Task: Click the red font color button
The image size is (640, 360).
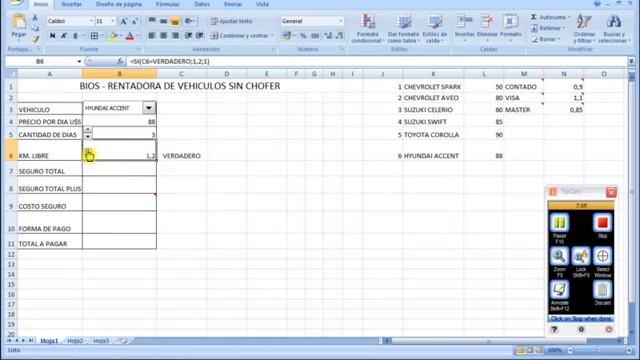Action: coord(129,36)
